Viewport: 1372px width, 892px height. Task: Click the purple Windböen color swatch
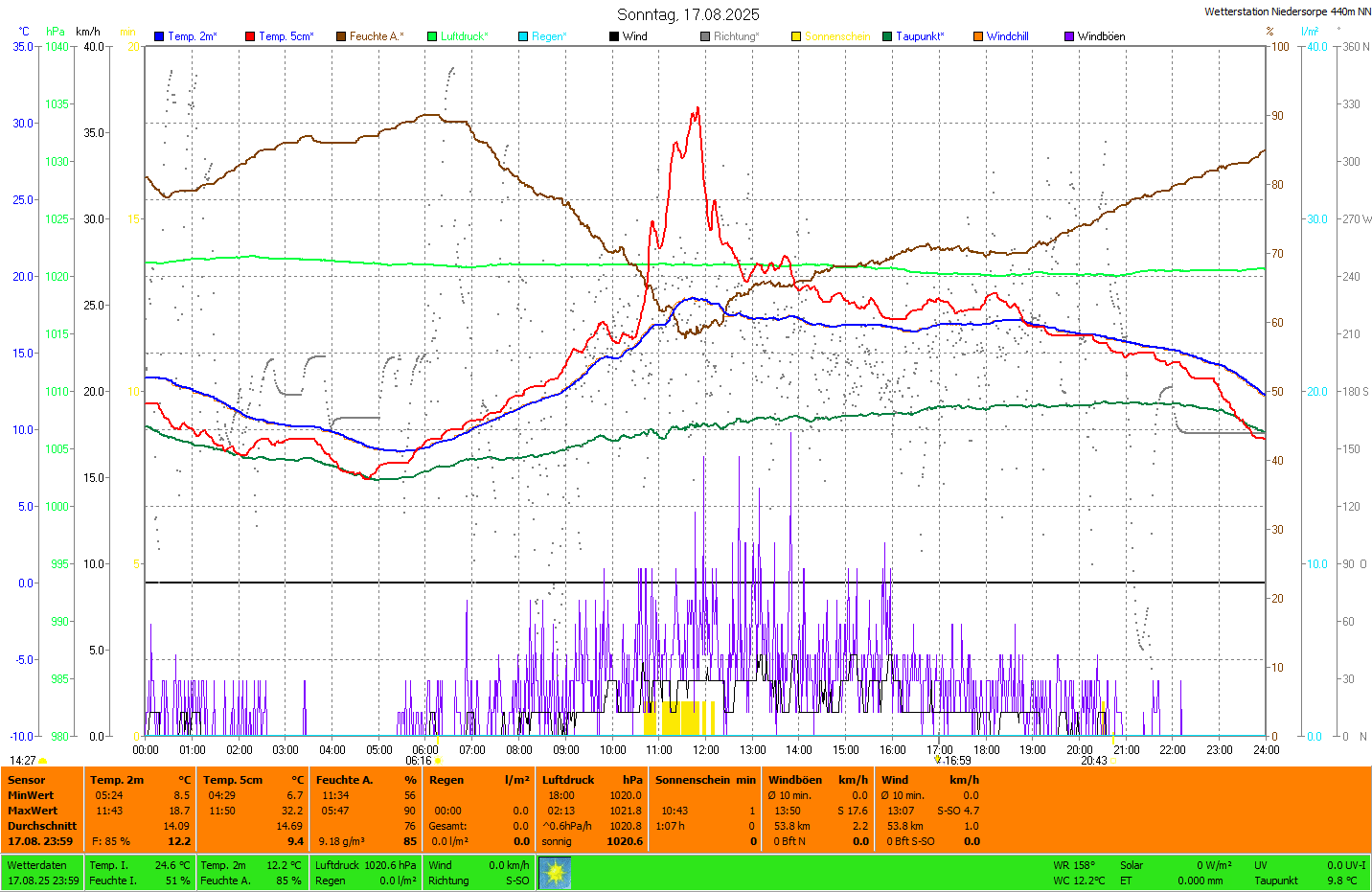(1069, 36)
